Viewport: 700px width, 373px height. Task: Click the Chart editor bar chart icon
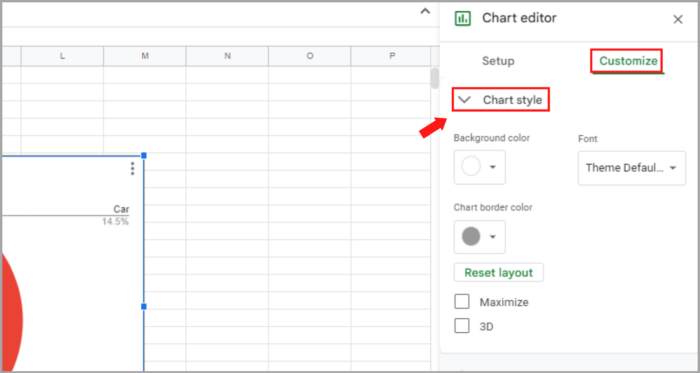pyautogui.click(x=462, y=18)
